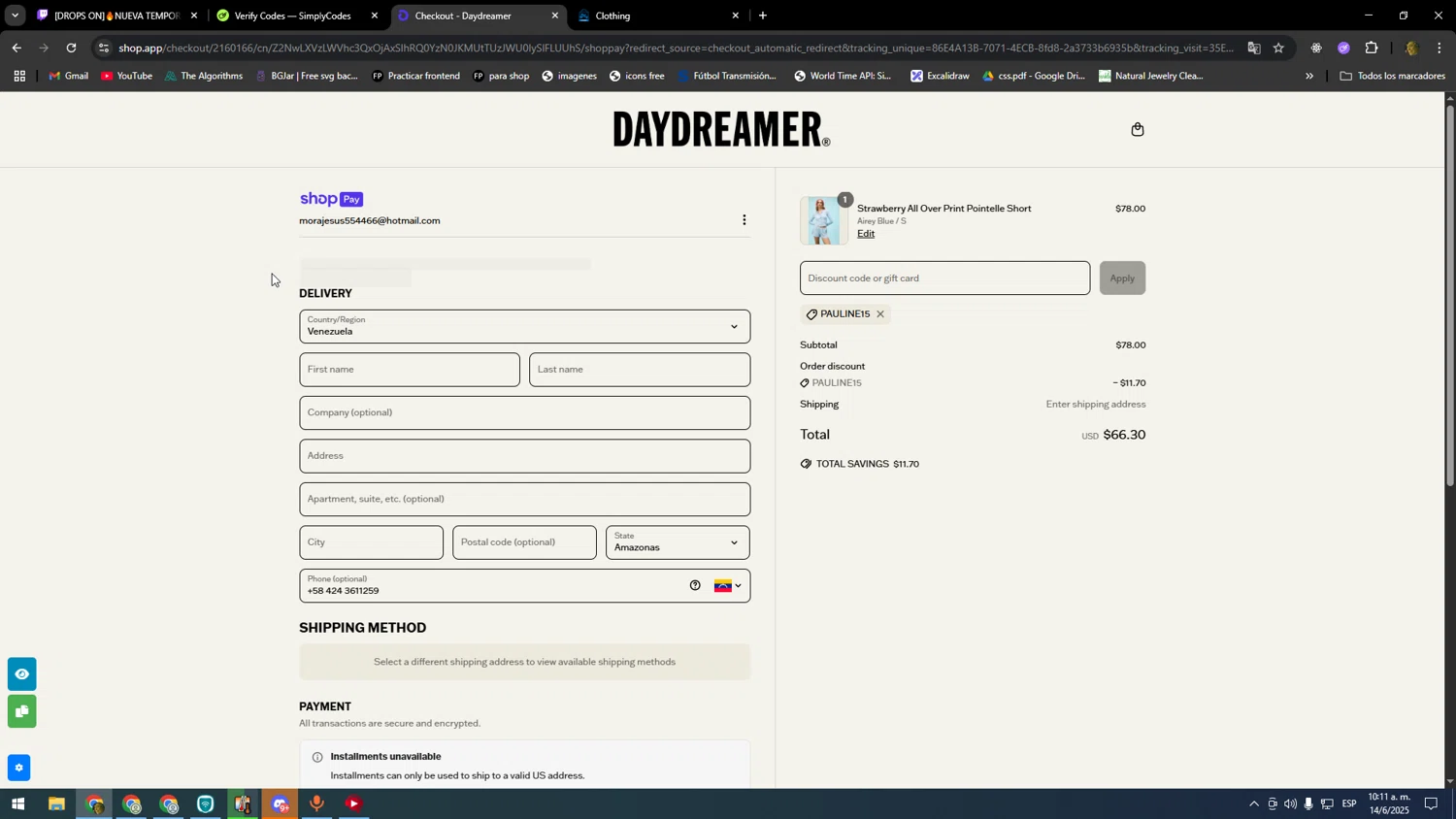Open phone number help tooltip icon

[x=695, y=585]
